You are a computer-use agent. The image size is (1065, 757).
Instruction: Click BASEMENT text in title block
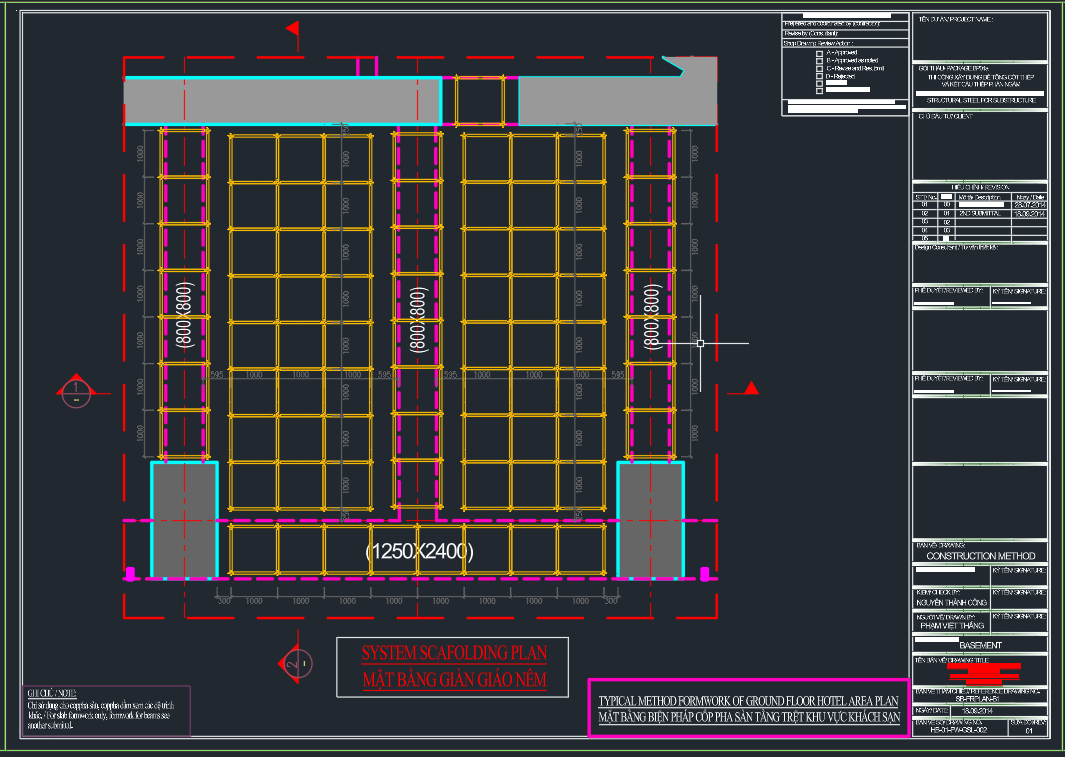coord(980,645)
